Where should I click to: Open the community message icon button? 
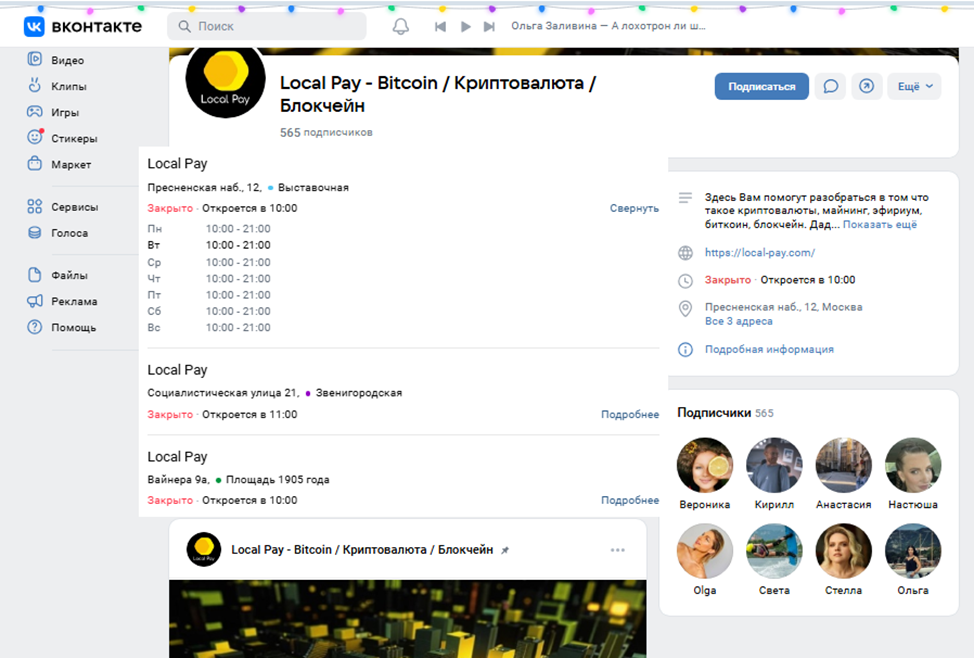point(831,86)
